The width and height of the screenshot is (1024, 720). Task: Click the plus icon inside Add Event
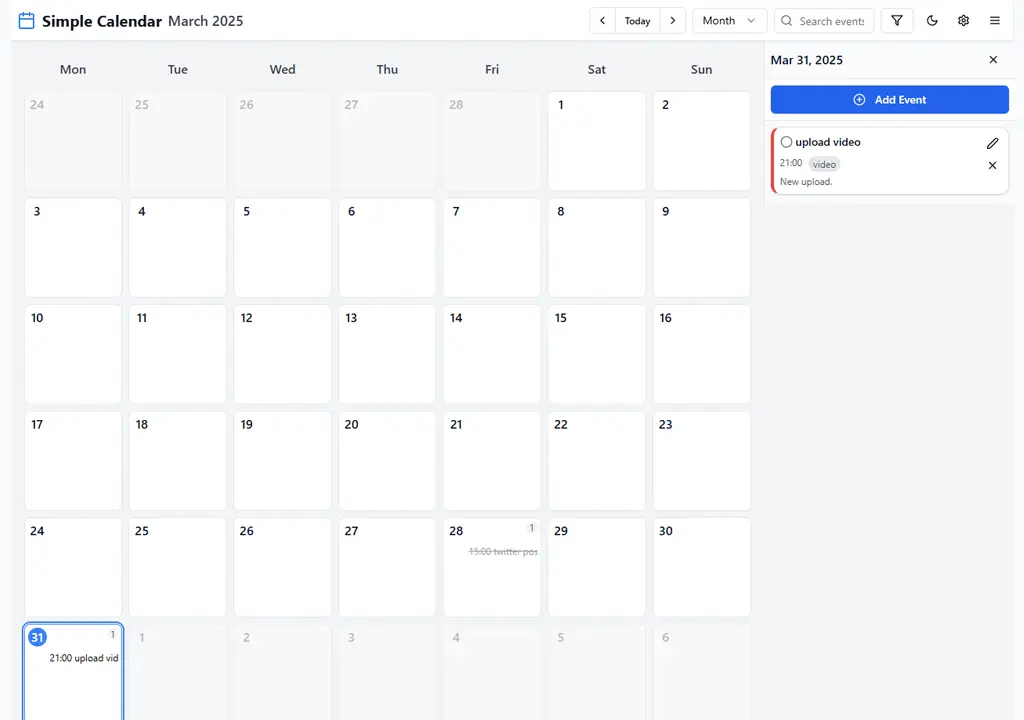tap(859, 99)
